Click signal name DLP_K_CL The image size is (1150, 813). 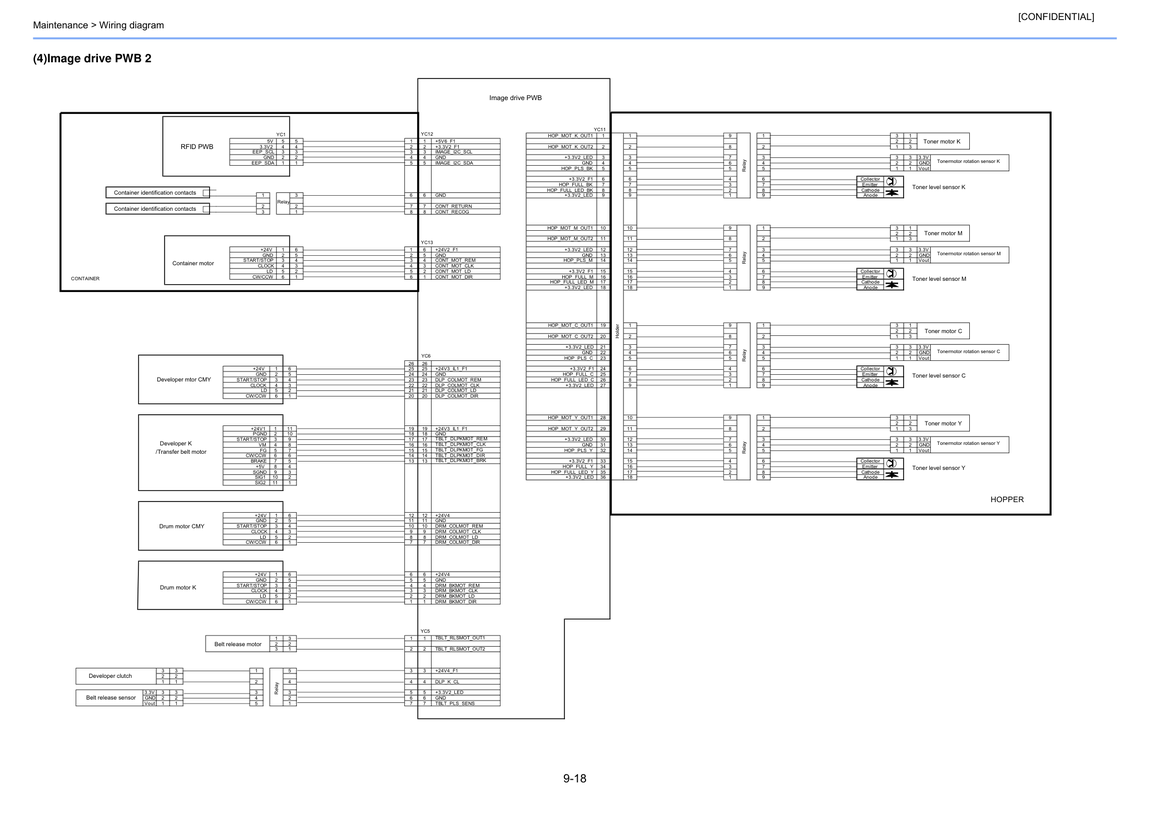[447, 682]
